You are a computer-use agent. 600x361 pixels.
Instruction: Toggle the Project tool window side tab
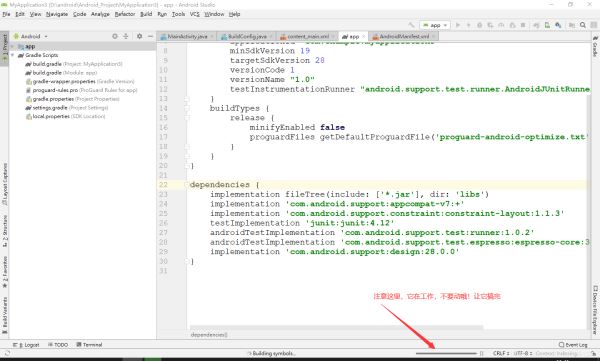[4, 48]
